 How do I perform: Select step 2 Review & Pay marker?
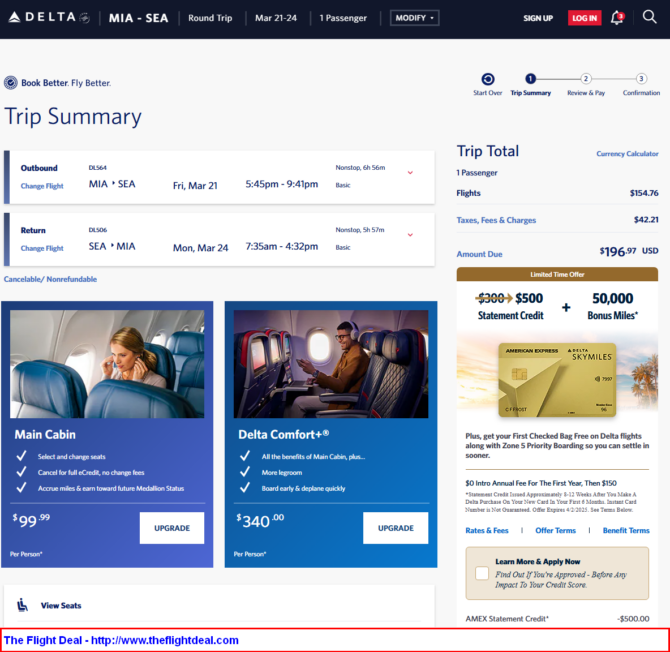pos(586,79)
